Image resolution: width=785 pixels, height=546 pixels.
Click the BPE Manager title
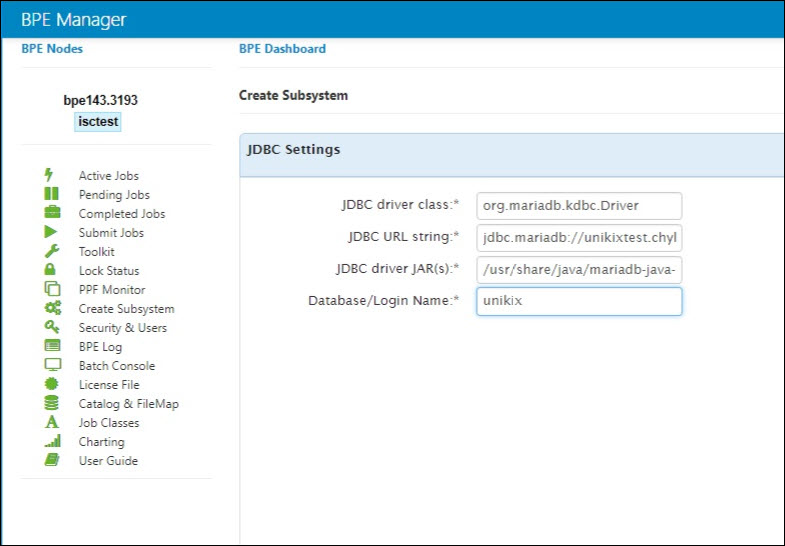pos(74,20)
